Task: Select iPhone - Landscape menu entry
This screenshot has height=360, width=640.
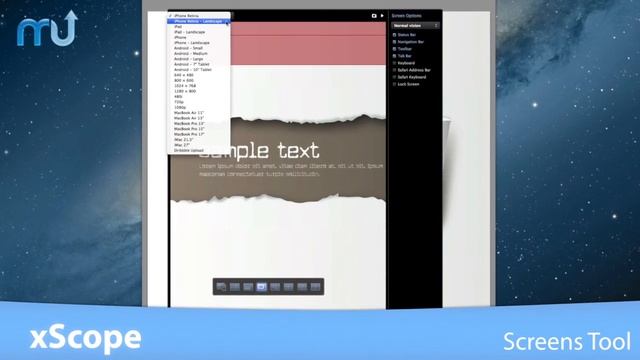Action: pos(199,43)
